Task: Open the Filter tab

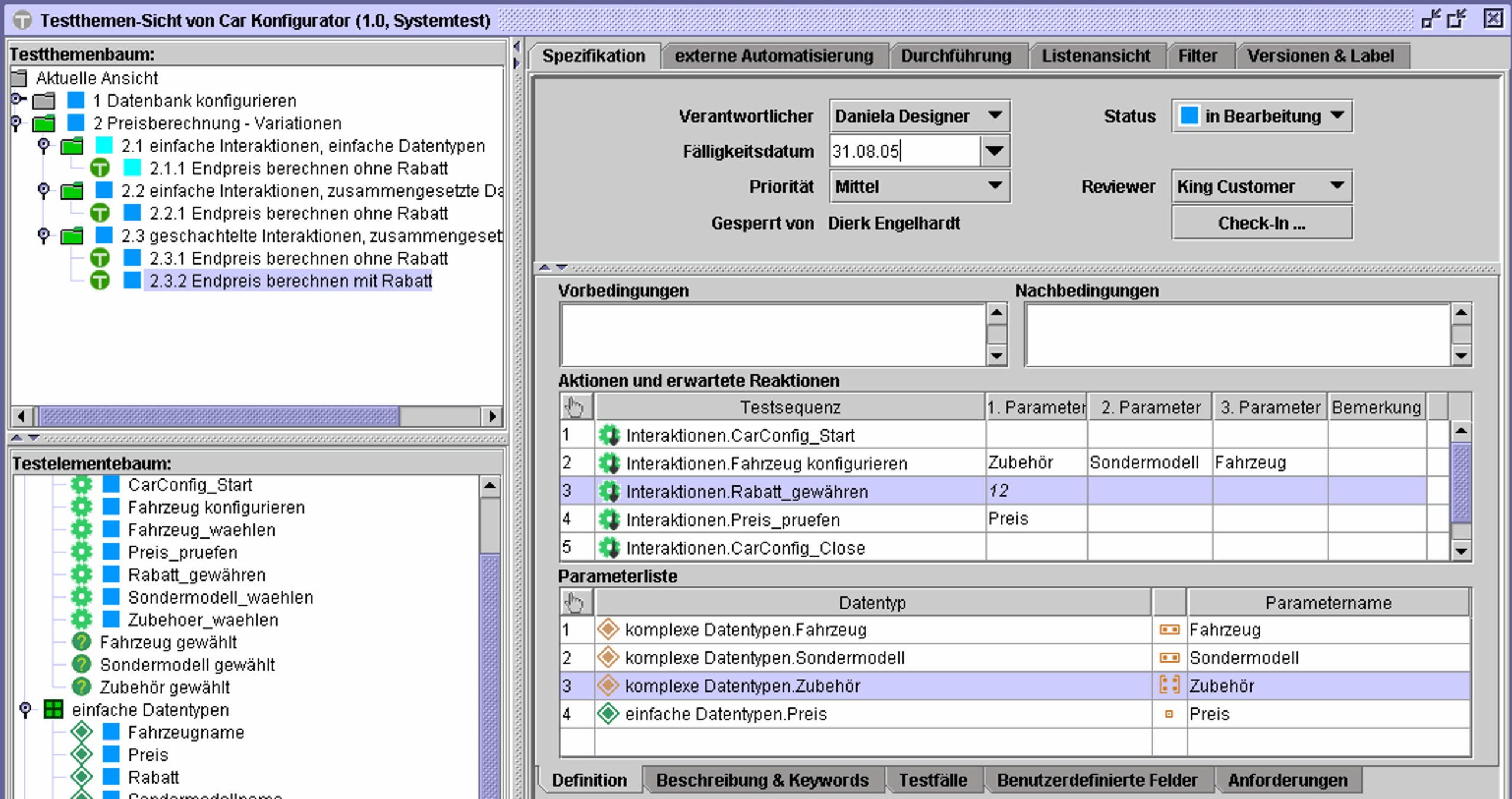Action: [1198, 56]
